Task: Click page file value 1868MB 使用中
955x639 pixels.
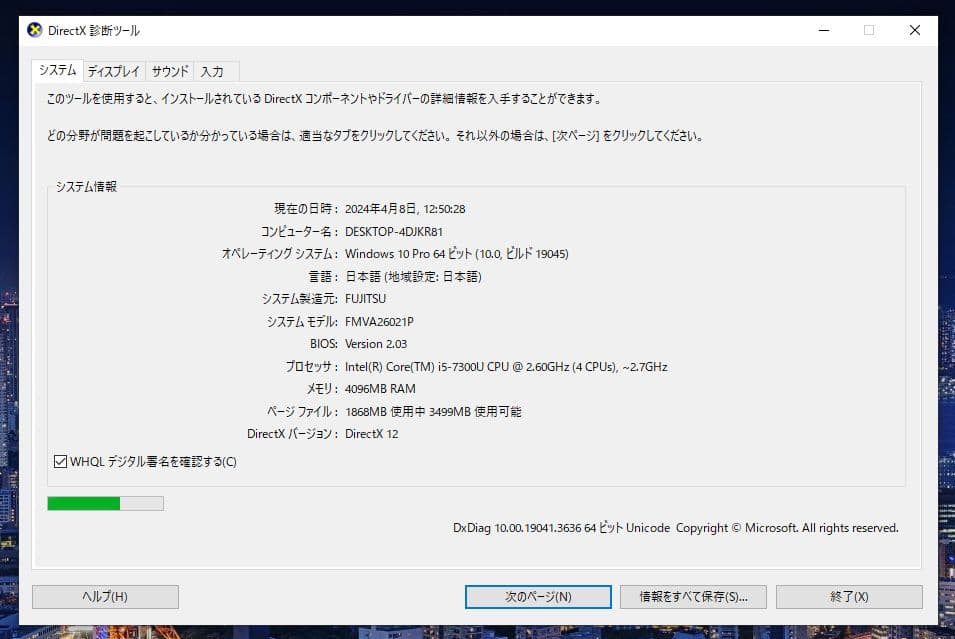Action: coord(385,412)
